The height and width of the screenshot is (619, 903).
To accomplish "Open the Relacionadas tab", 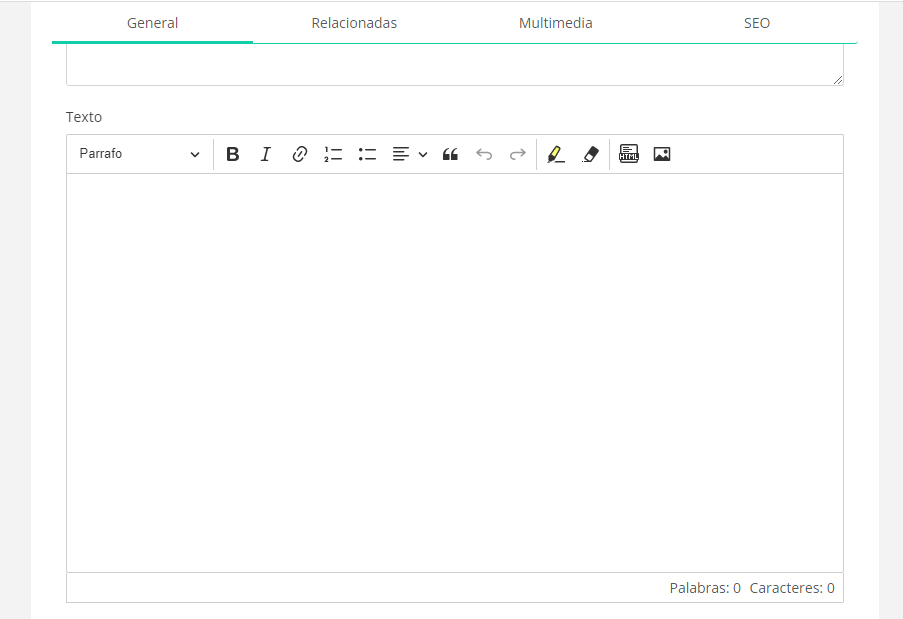I will [x=354, y=23].
